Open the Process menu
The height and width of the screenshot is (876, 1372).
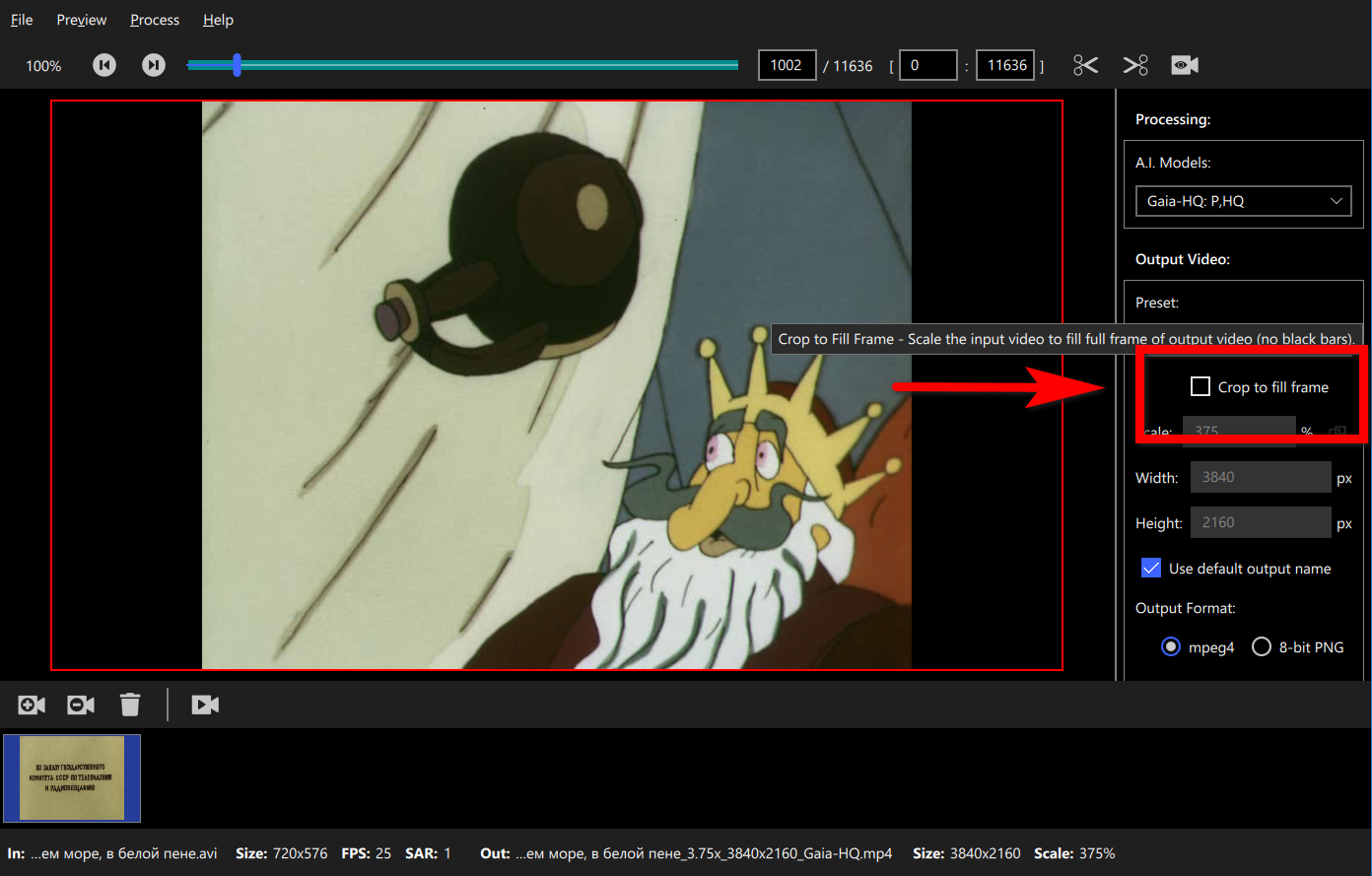coord(155,20)
